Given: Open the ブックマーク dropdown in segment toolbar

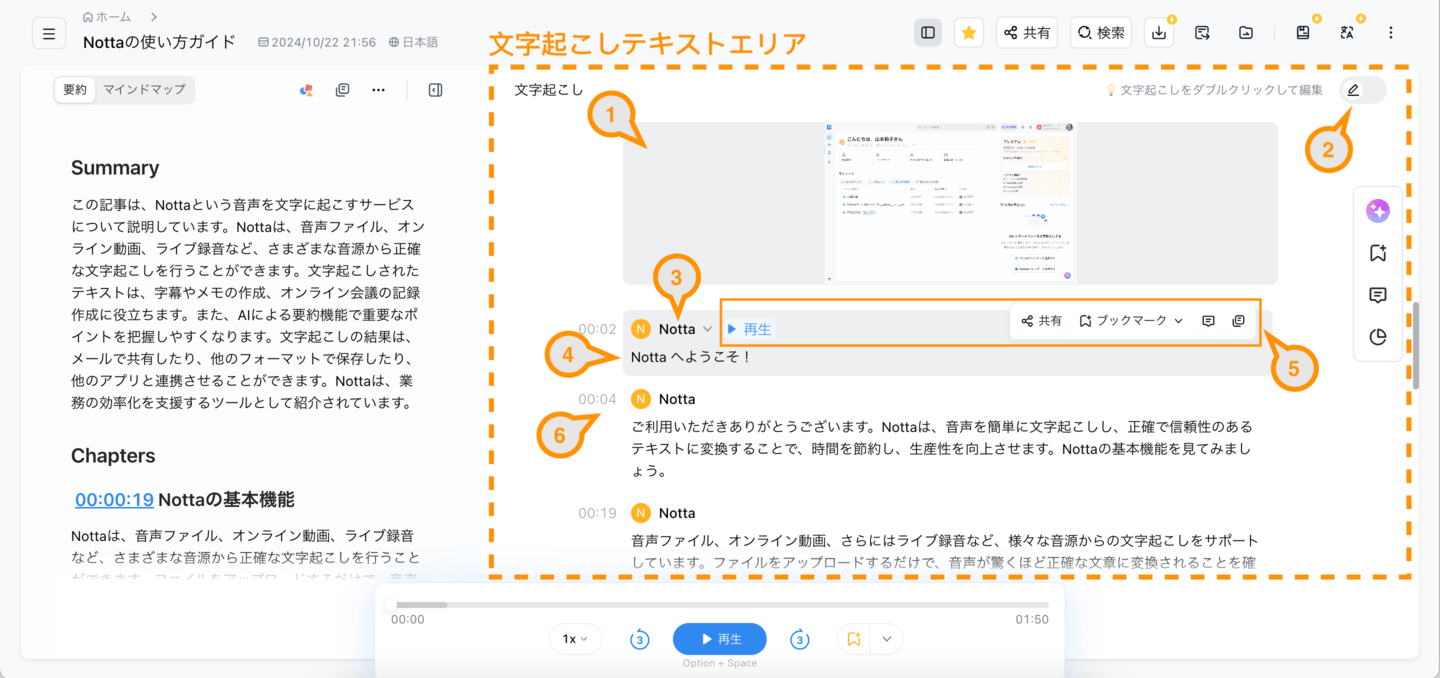Looking at the screenshot, I should [x=1131, y=321].
